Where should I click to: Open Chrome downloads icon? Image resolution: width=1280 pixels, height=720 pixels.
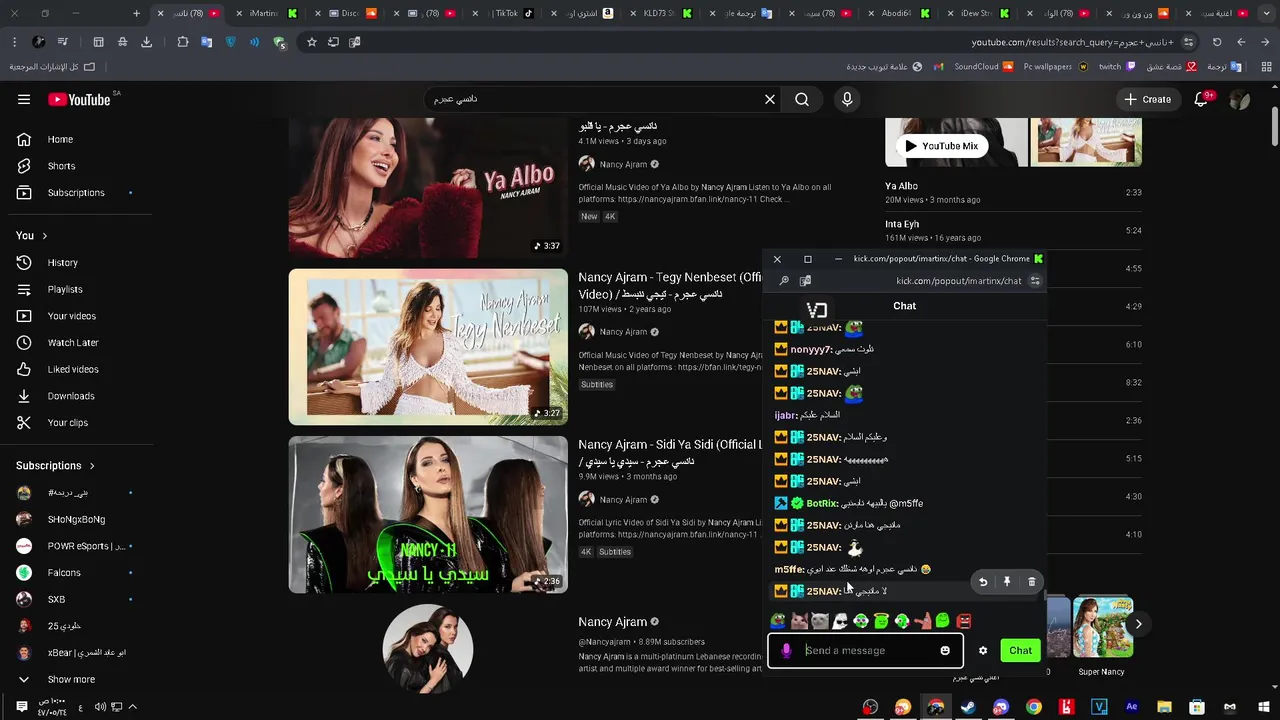[x=147, y=42]
